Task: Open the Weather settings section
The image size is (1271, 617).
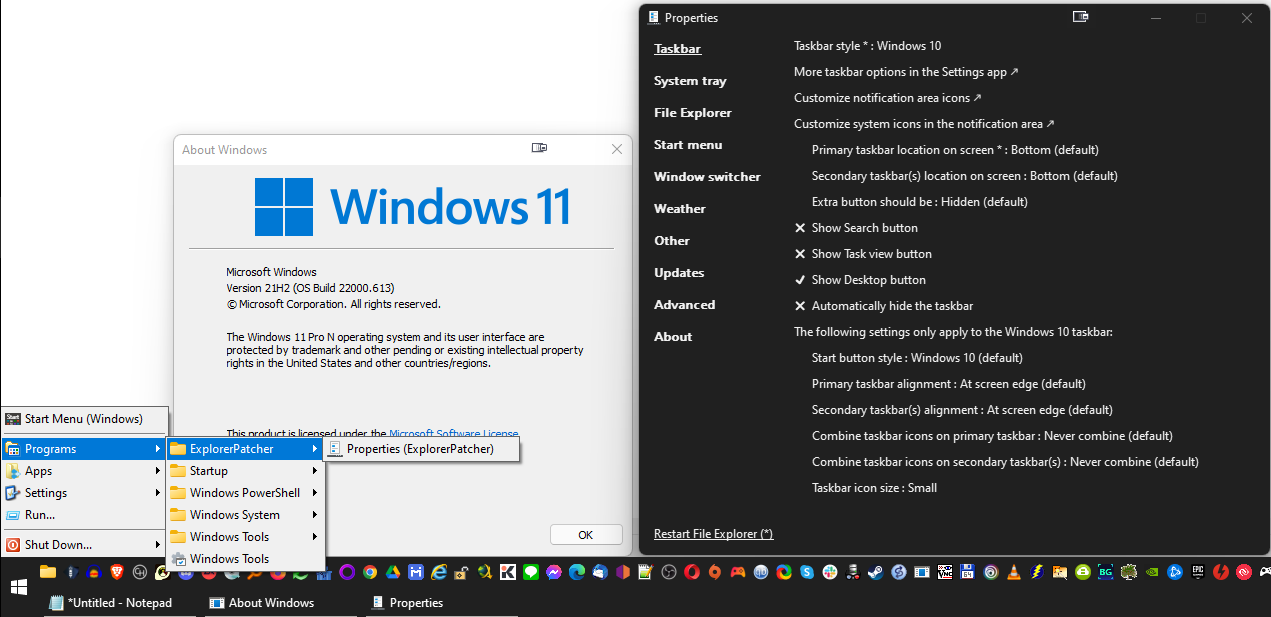Action: (680, 209)
